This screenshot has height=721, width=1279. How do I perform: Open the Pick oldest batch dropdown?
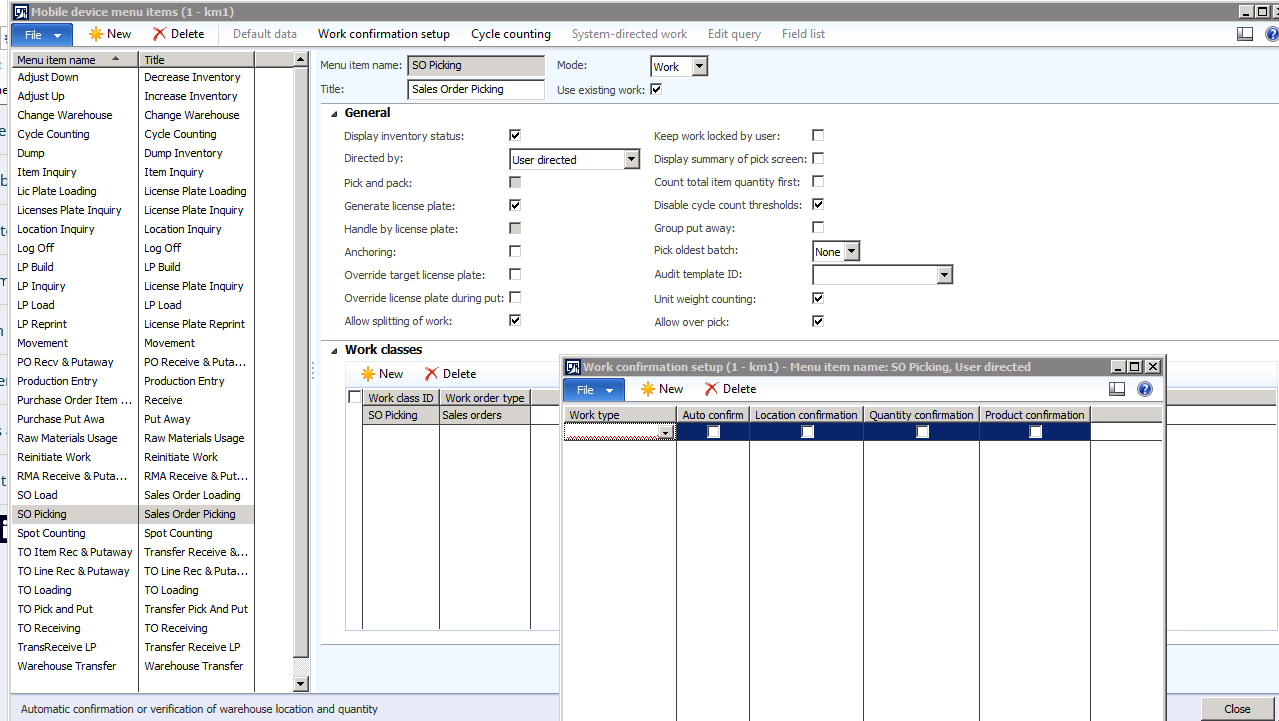pos(852,252)
